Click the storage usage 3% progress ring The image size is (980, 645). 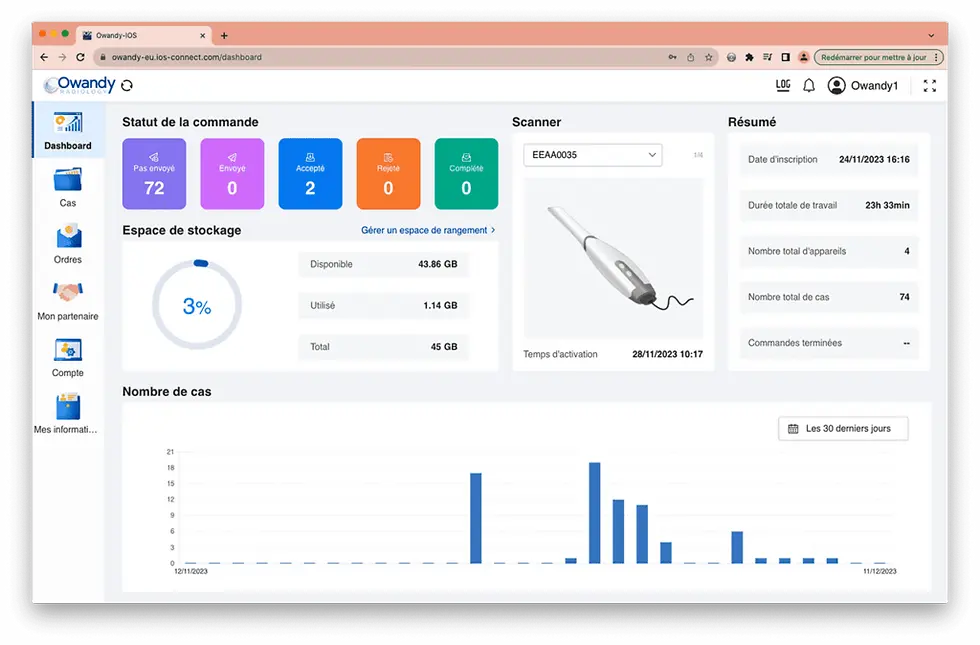tap(197, 305)
